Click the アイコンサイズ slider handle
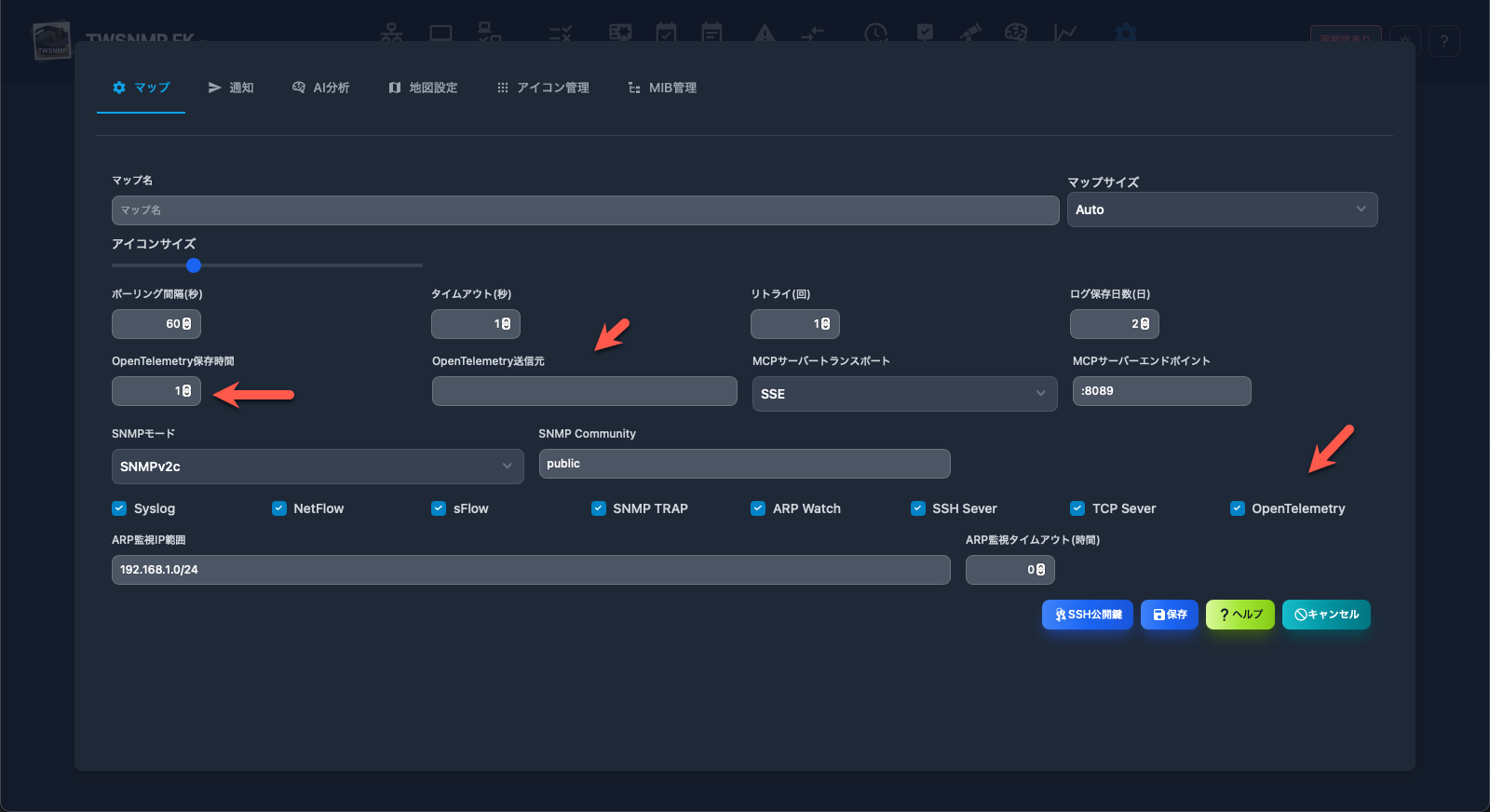 tap(194, 265)
